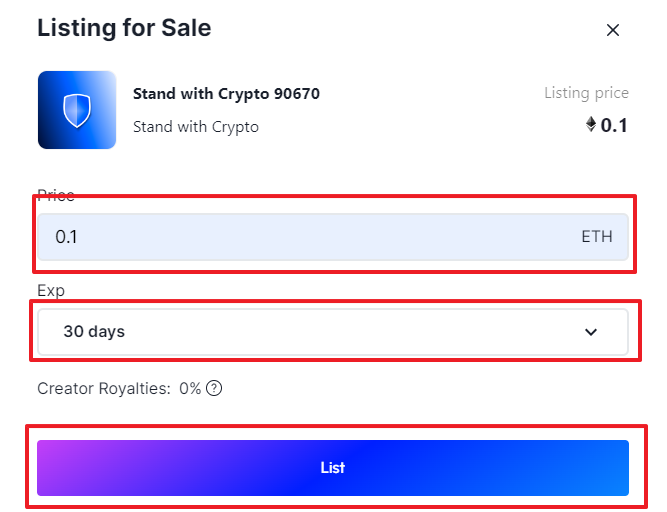Expand the expiration dropdown chevron arrow

coord(591,332)
